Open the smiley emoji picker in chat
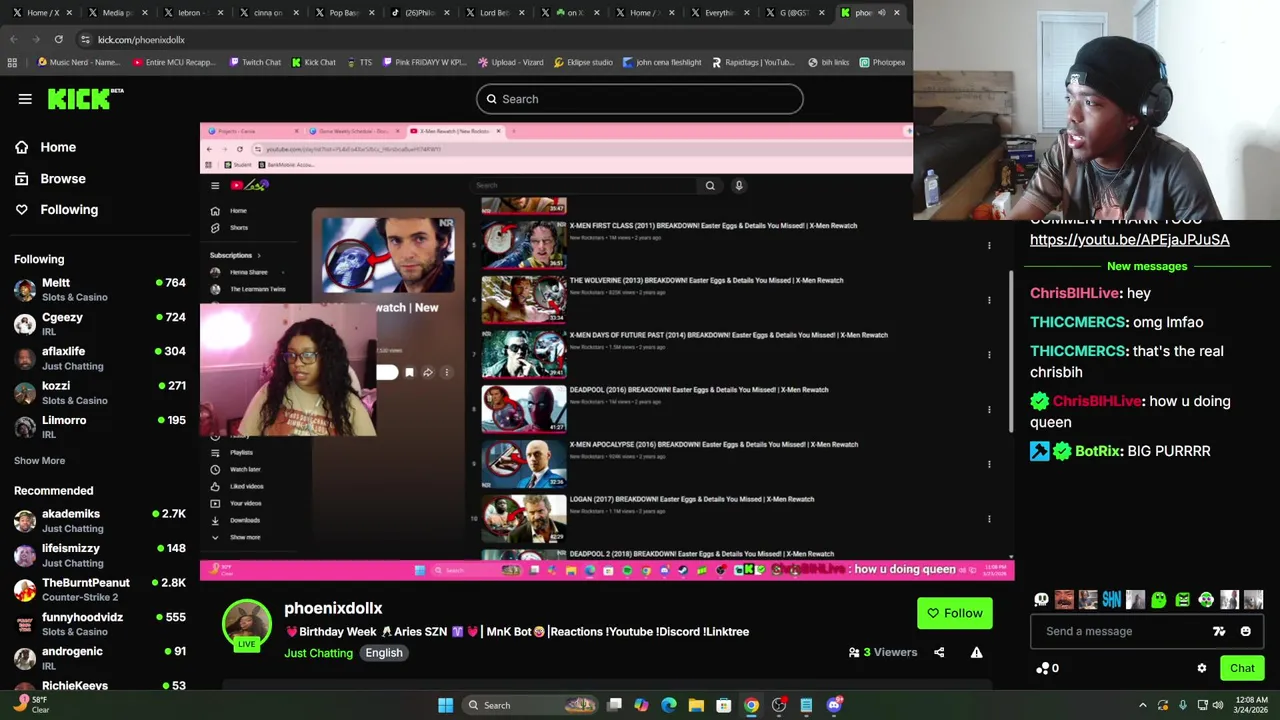 click(x=1245, y=631)
